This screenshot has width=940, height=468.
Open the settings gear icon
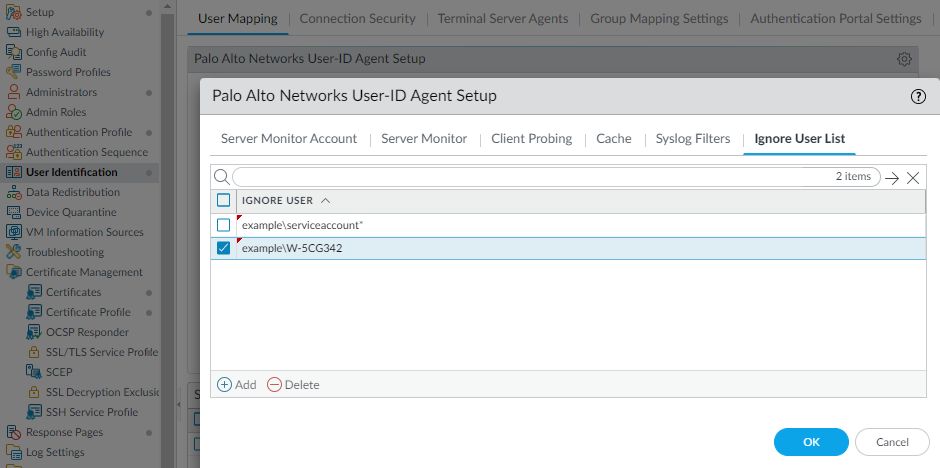tap(904, 59)
